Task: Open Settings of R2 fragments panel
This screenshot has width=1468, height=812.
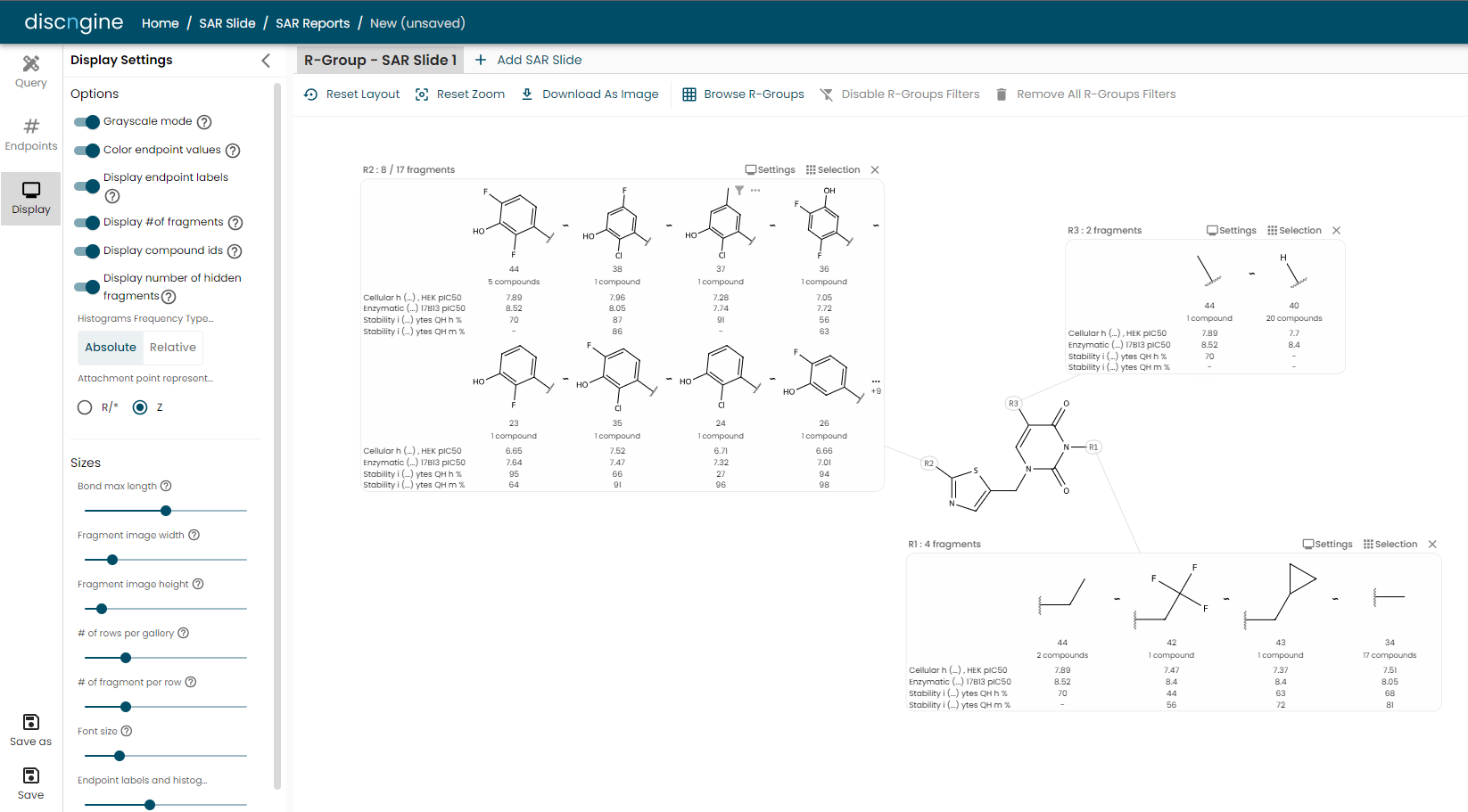Action: [x=771, y=170]
